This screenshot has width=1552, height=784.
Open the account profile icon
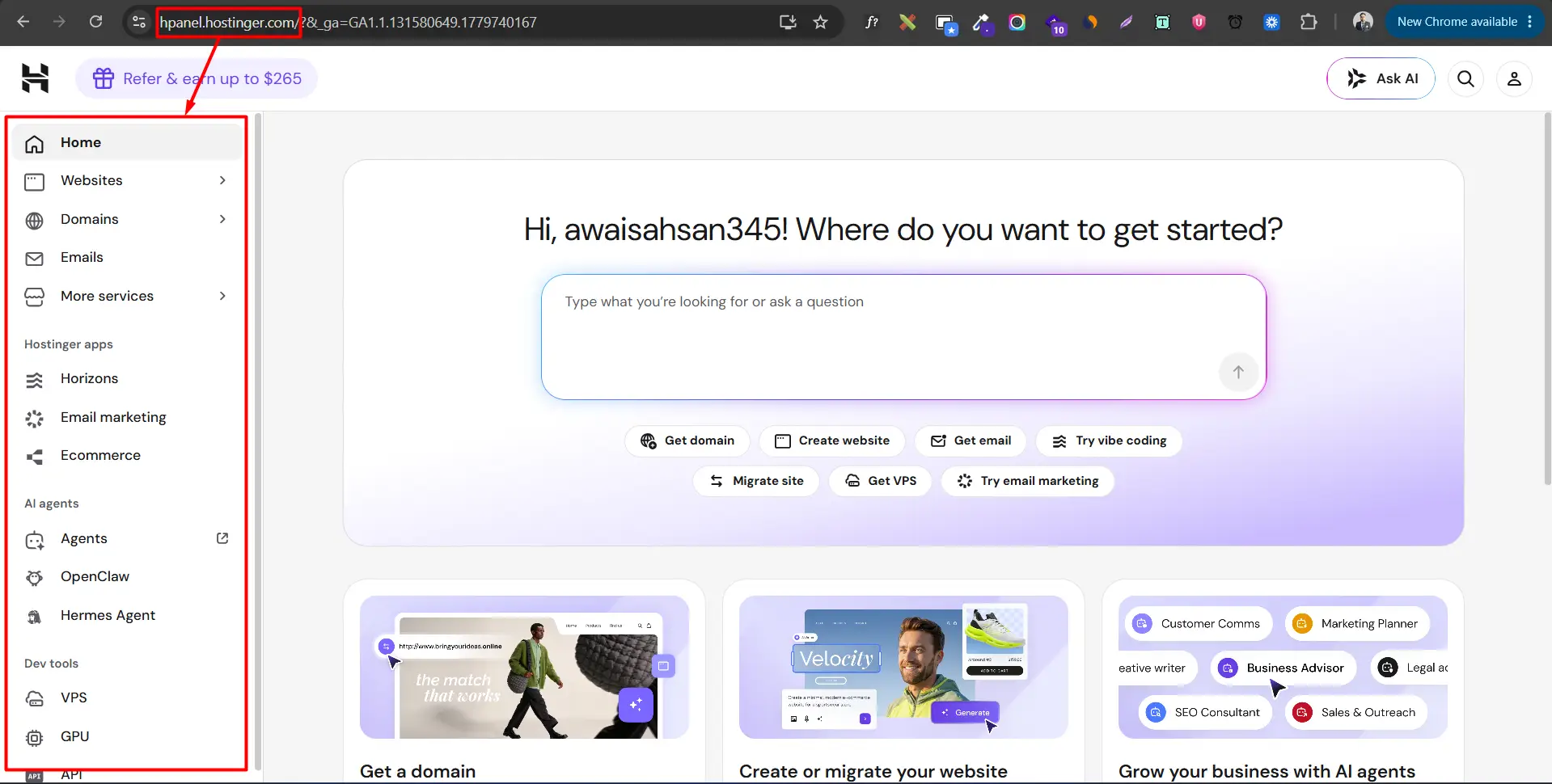click(x=1514, y=78)
